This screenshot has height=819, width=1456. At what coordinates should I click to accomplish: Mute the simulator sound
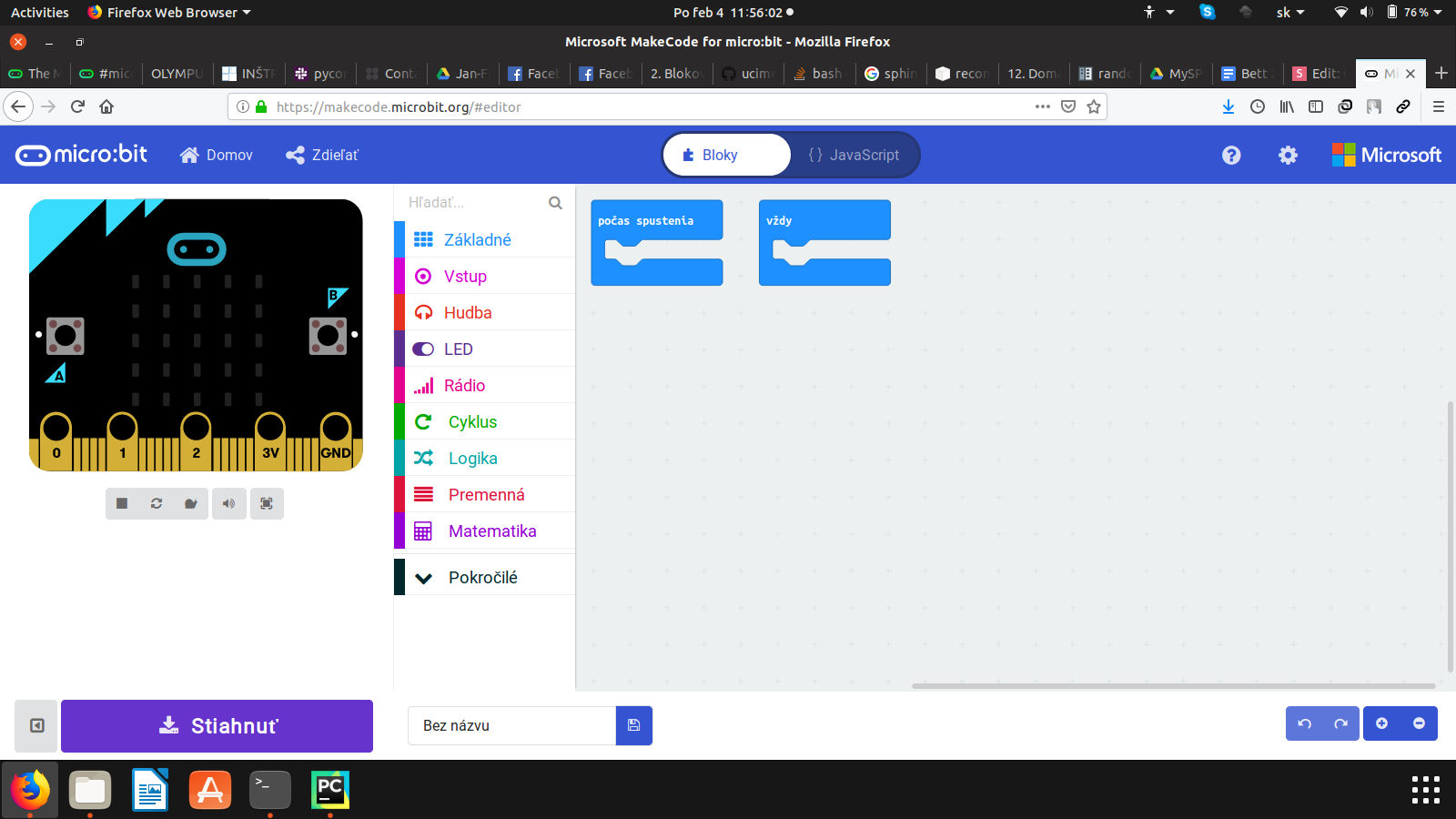pos(229,503)
